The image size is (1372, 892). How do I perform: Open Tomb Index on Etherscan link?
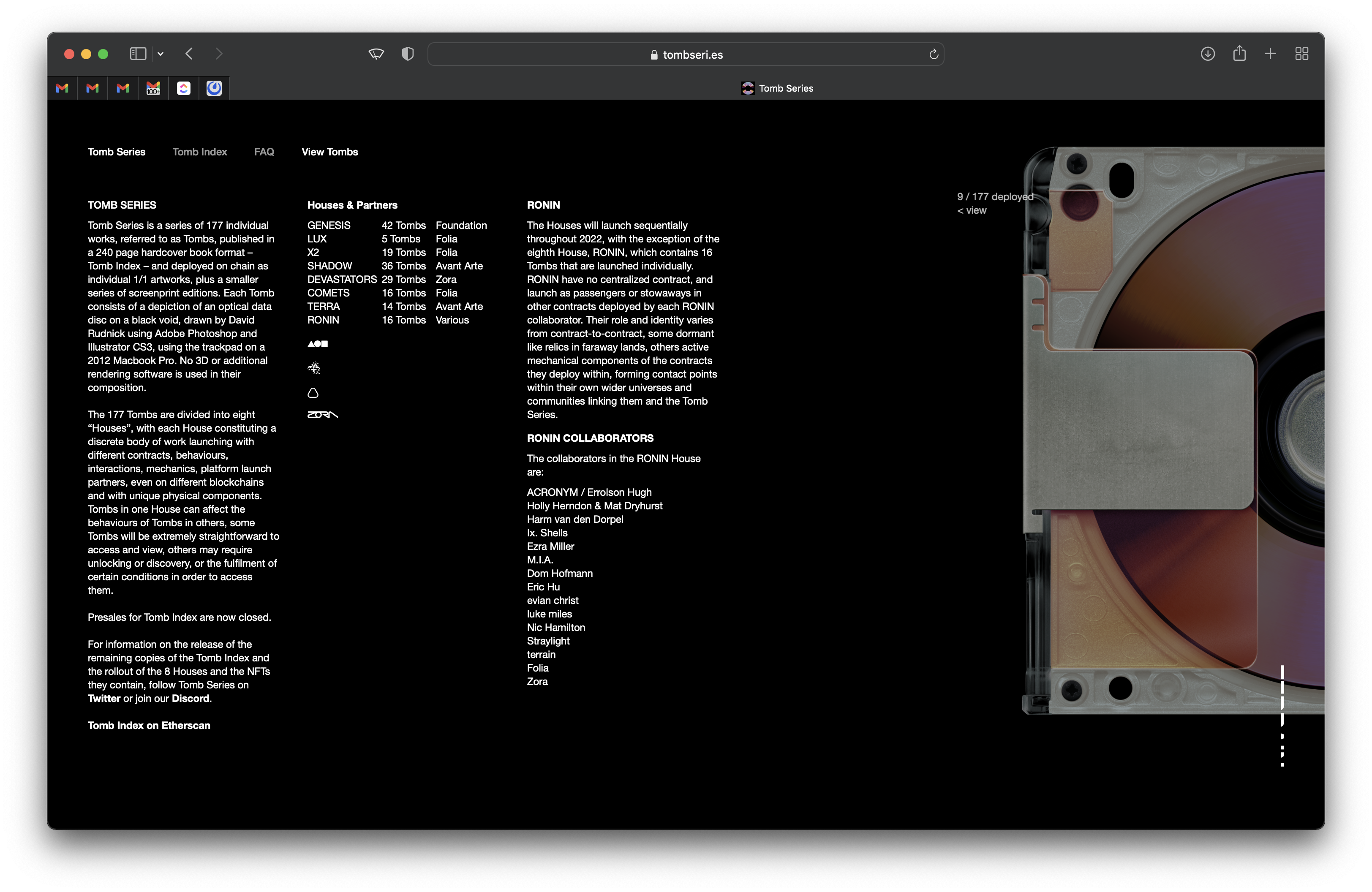click(x=149, y=726)
